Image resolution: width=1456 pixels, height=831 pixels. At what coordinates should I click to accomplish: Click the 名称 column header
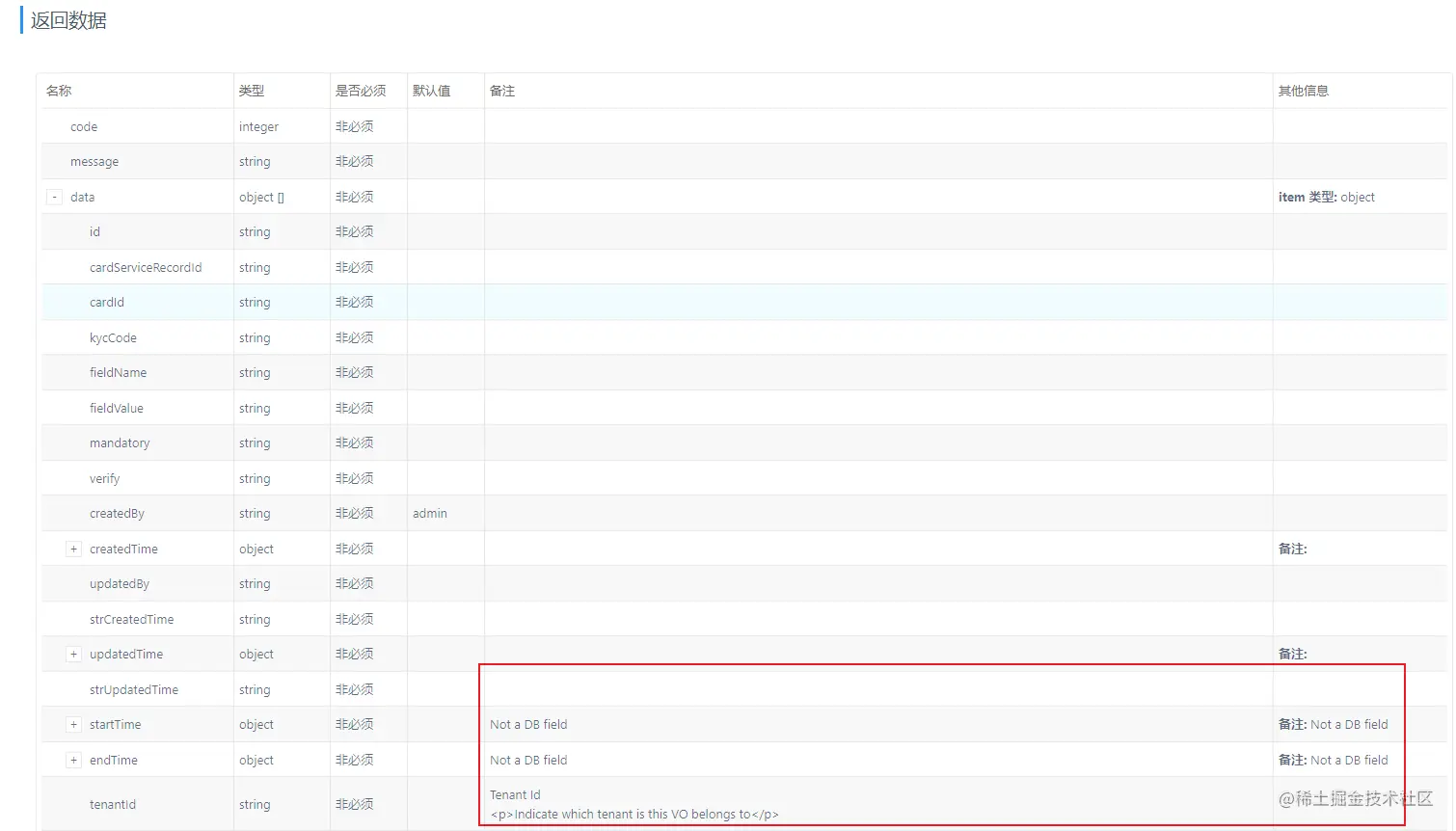coord(59,91)
